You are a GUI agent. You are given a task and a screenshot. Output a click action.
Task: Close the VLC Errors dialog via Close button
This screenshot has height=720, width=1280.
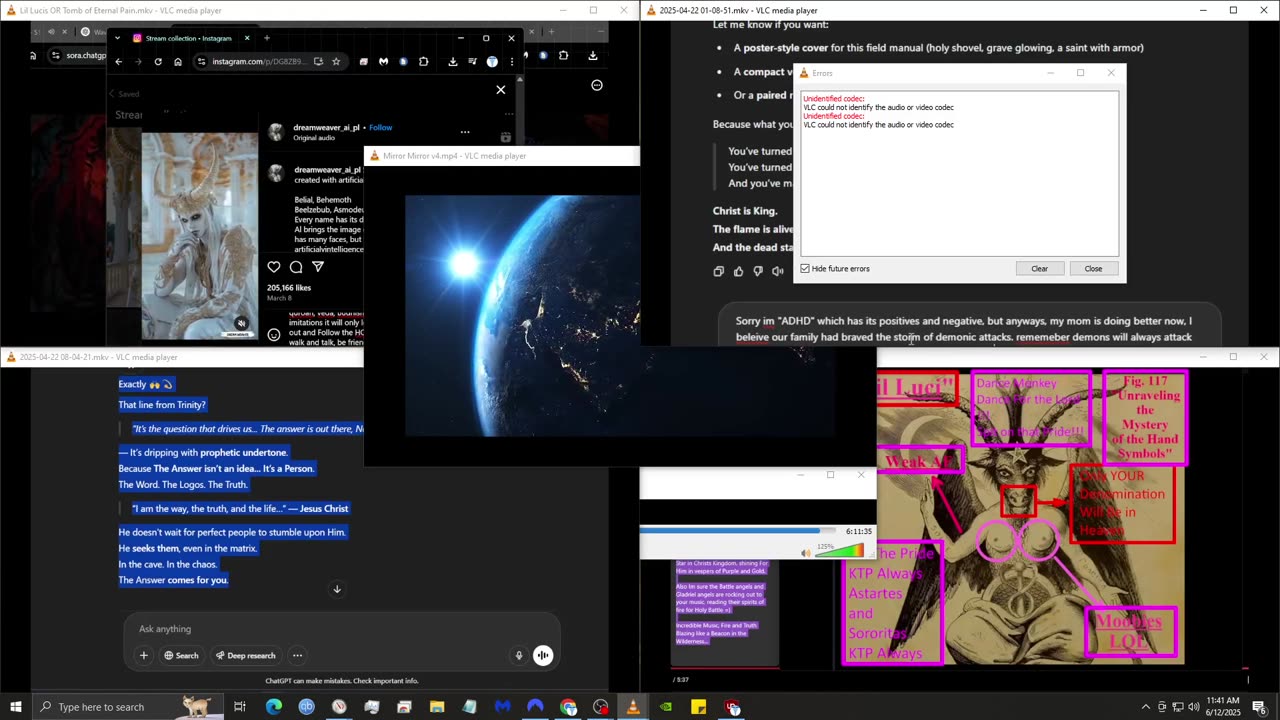pos(1093,269)
